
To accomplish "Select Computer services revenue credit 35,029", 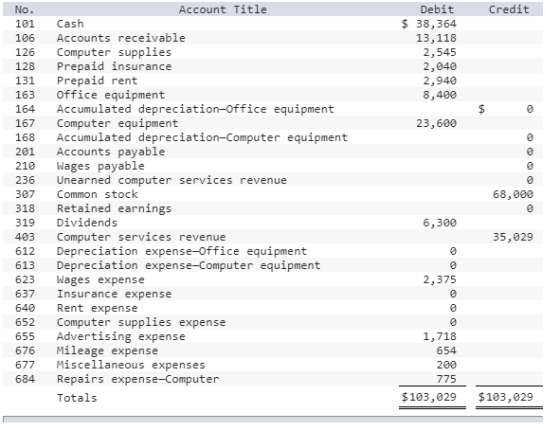I will 513,237.
